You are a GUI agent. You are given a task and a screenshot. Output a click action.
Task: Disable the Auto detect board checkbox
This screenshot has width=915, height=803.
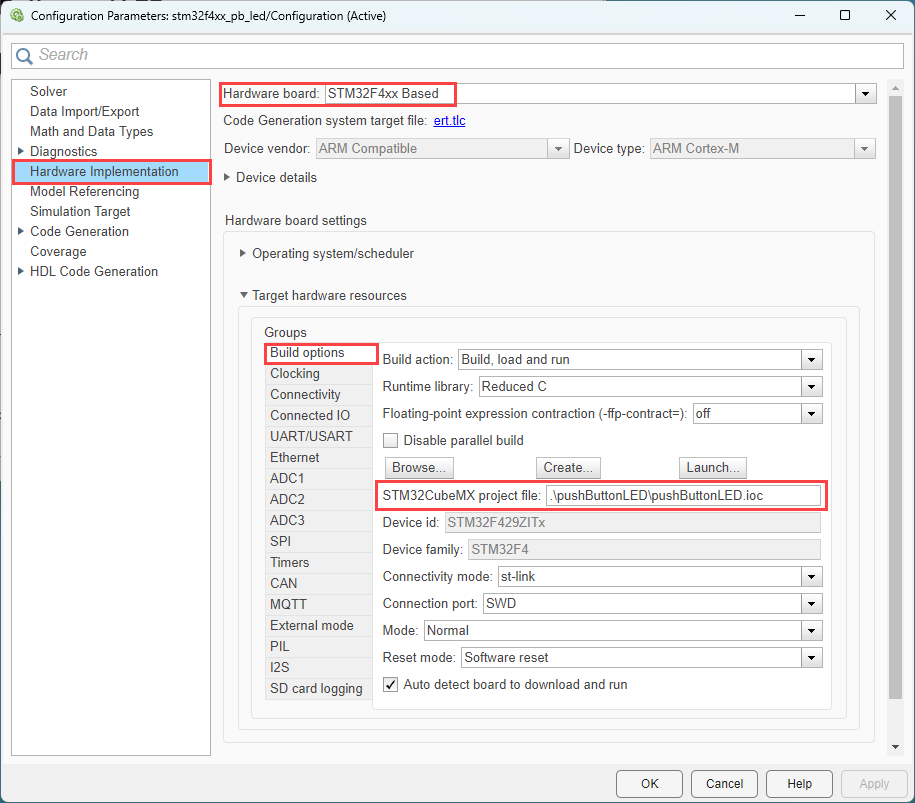pyautogui.click(x=391, y=685)
